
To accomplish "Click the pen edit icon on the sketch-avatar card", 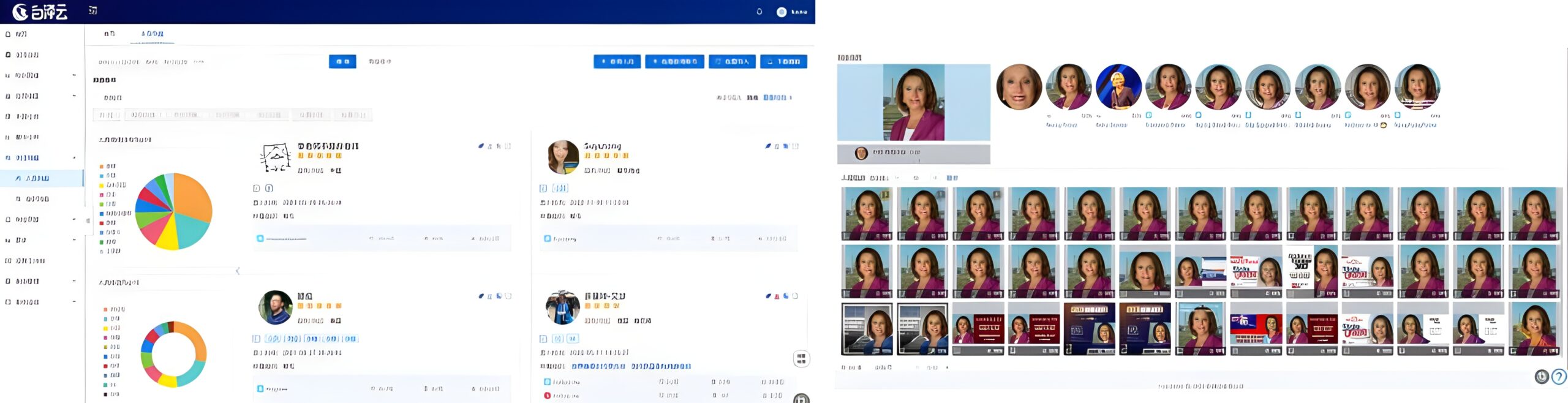I will click(x=481, y=146).
